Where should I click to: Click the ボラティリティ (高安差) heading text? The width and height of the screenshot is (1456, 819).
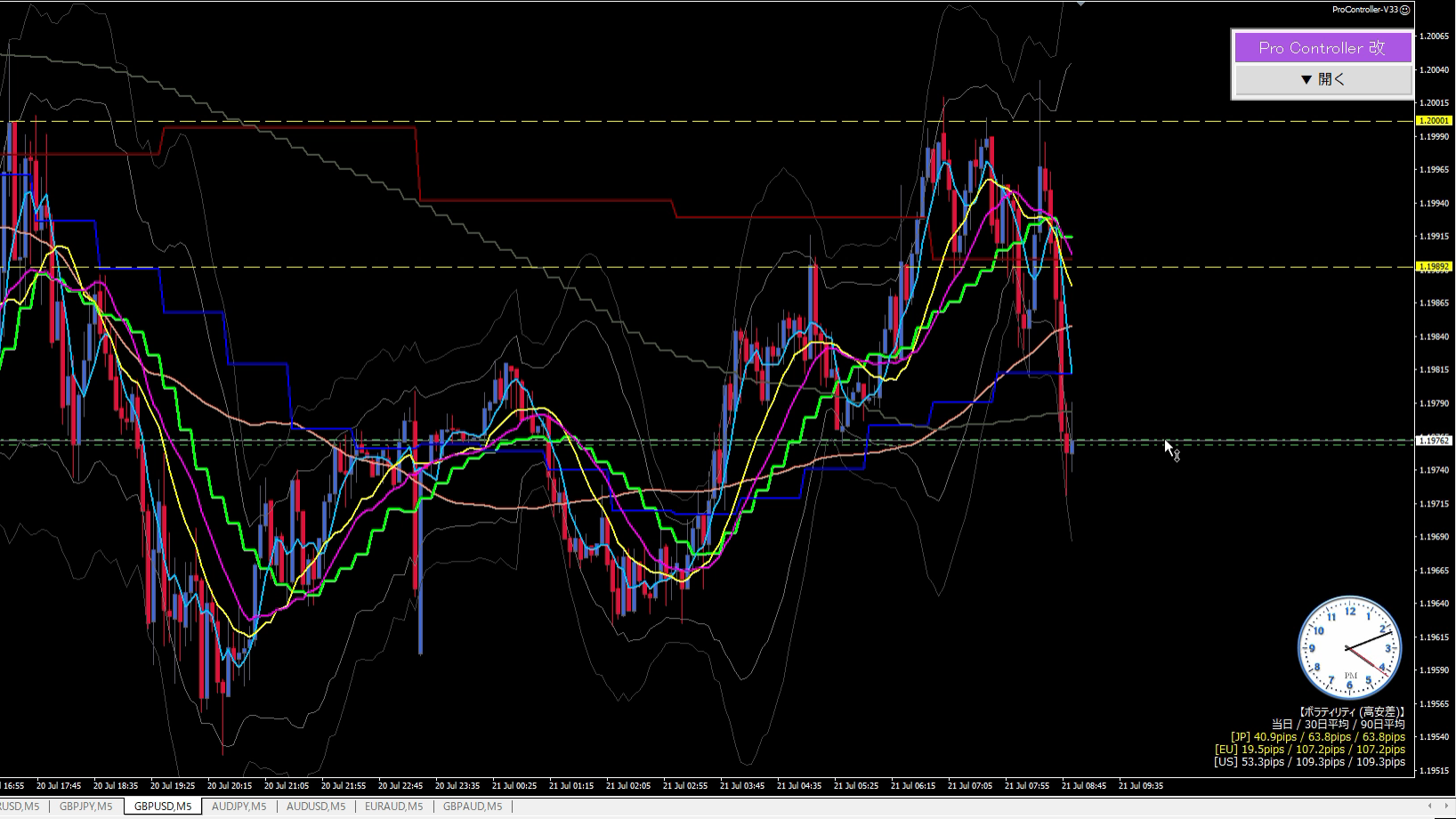click(x=1352, y=712)
